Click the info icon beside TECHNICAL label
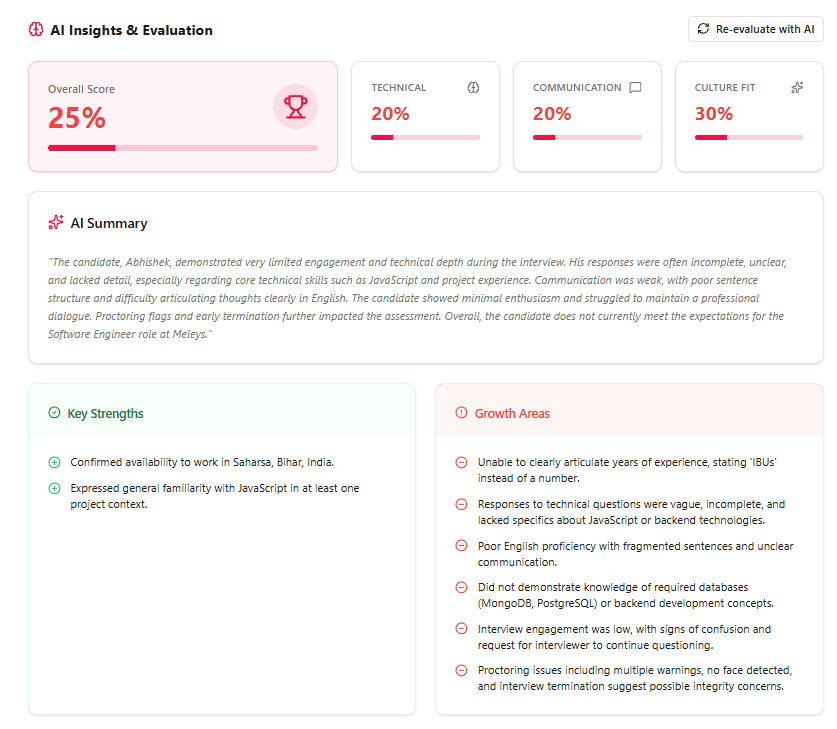 [x=473, y=87]
